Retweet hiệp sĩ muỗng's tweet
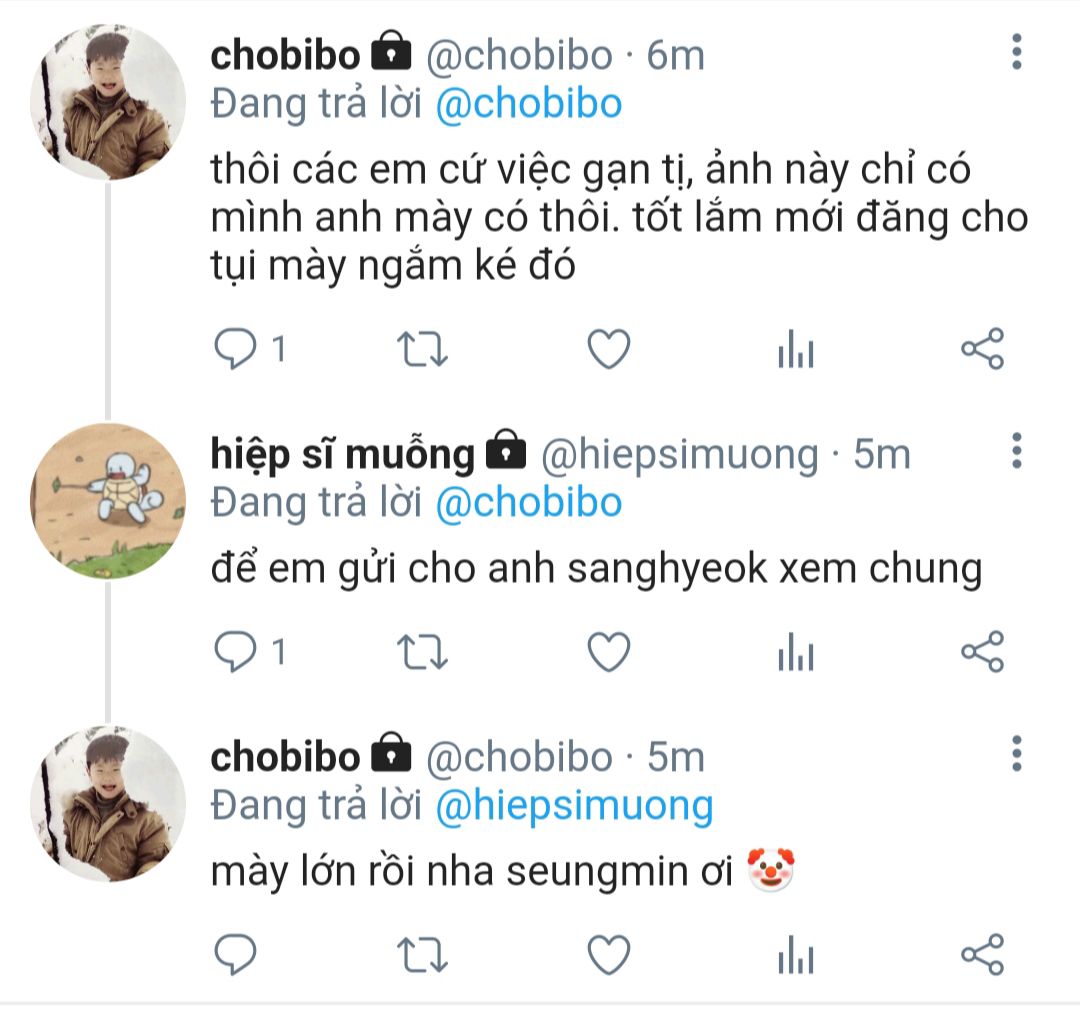 422,652
